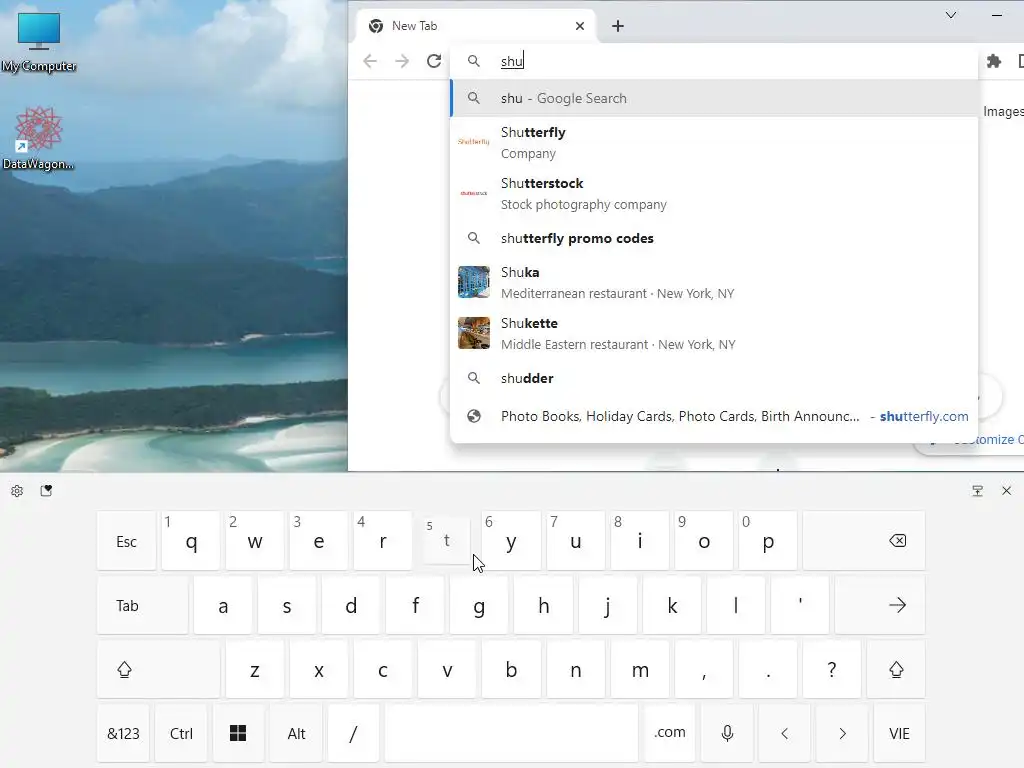Open a new tab with the plus button
This screenshot has height=768, width=1024.
(x=618, y=26)
